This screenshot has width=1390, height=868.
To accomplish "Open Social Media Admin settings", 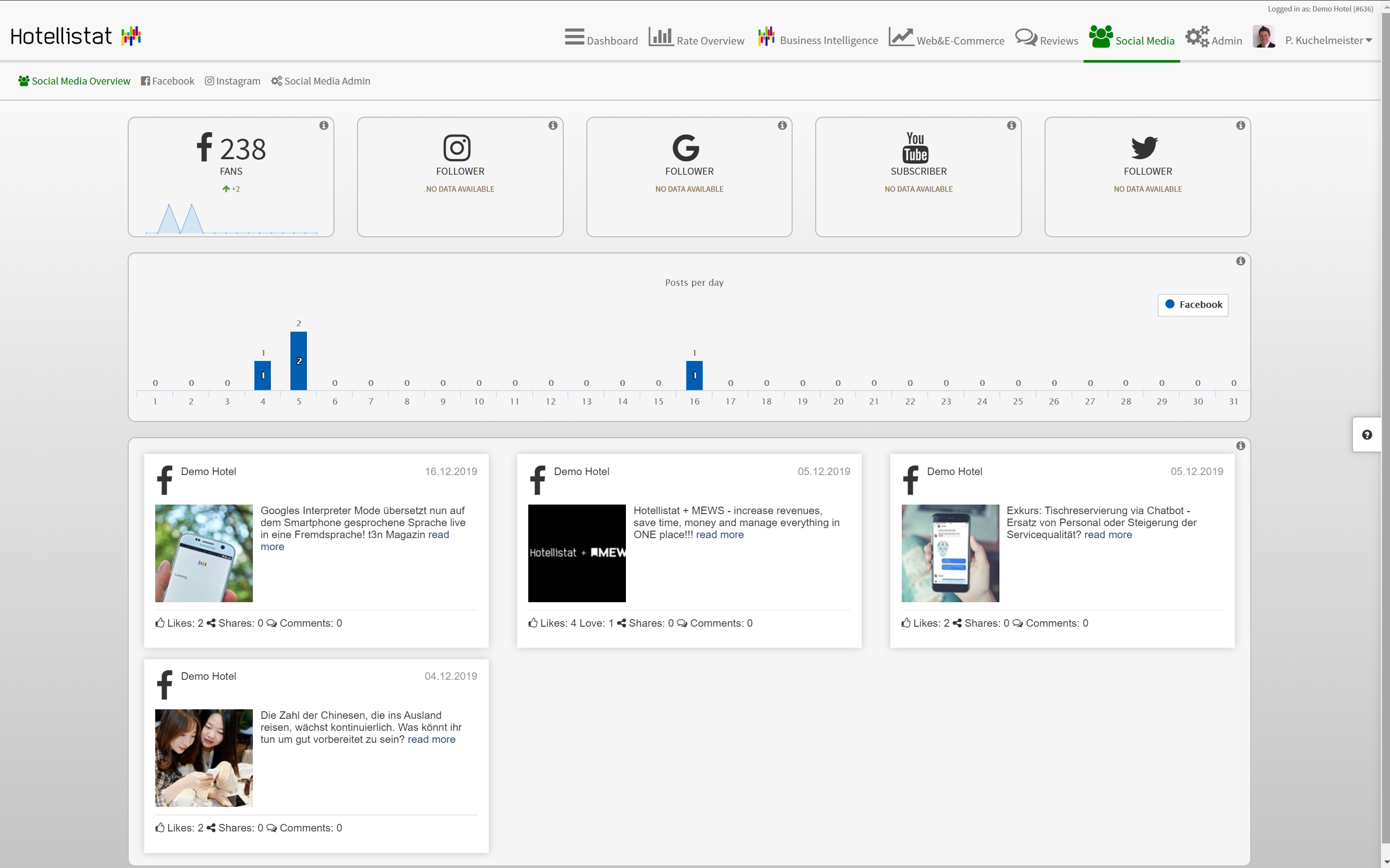I will 320,81.
